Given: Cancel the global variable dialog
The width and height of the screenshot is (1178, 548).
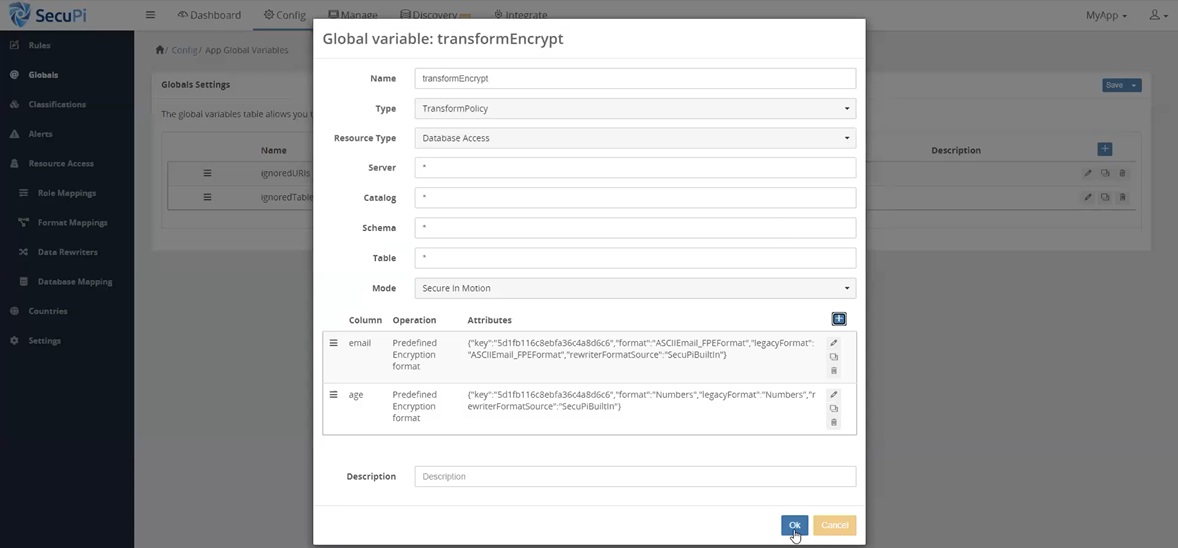Looking at the screenshot, I should click(835, 525).
